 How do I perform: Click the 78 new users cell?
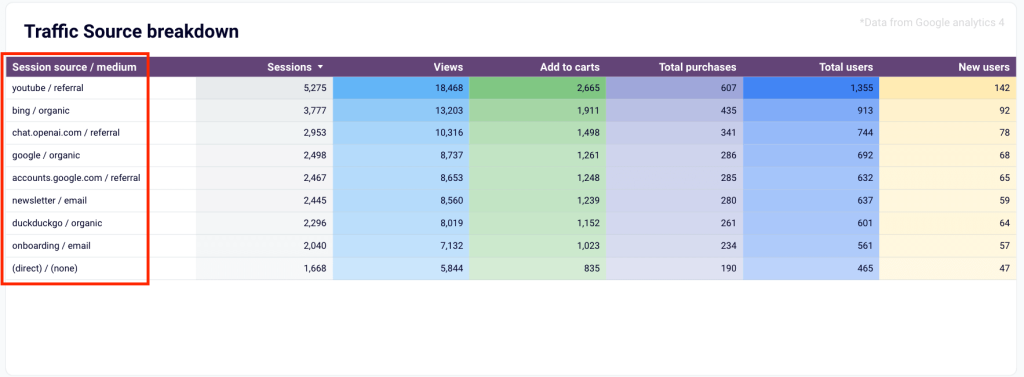tap(948, 133)
